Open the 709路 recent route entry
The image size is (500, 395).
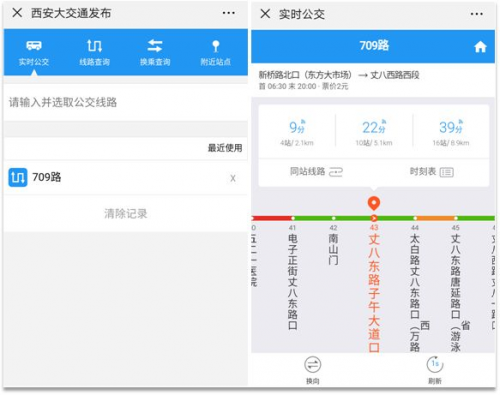tap(126, 177)
